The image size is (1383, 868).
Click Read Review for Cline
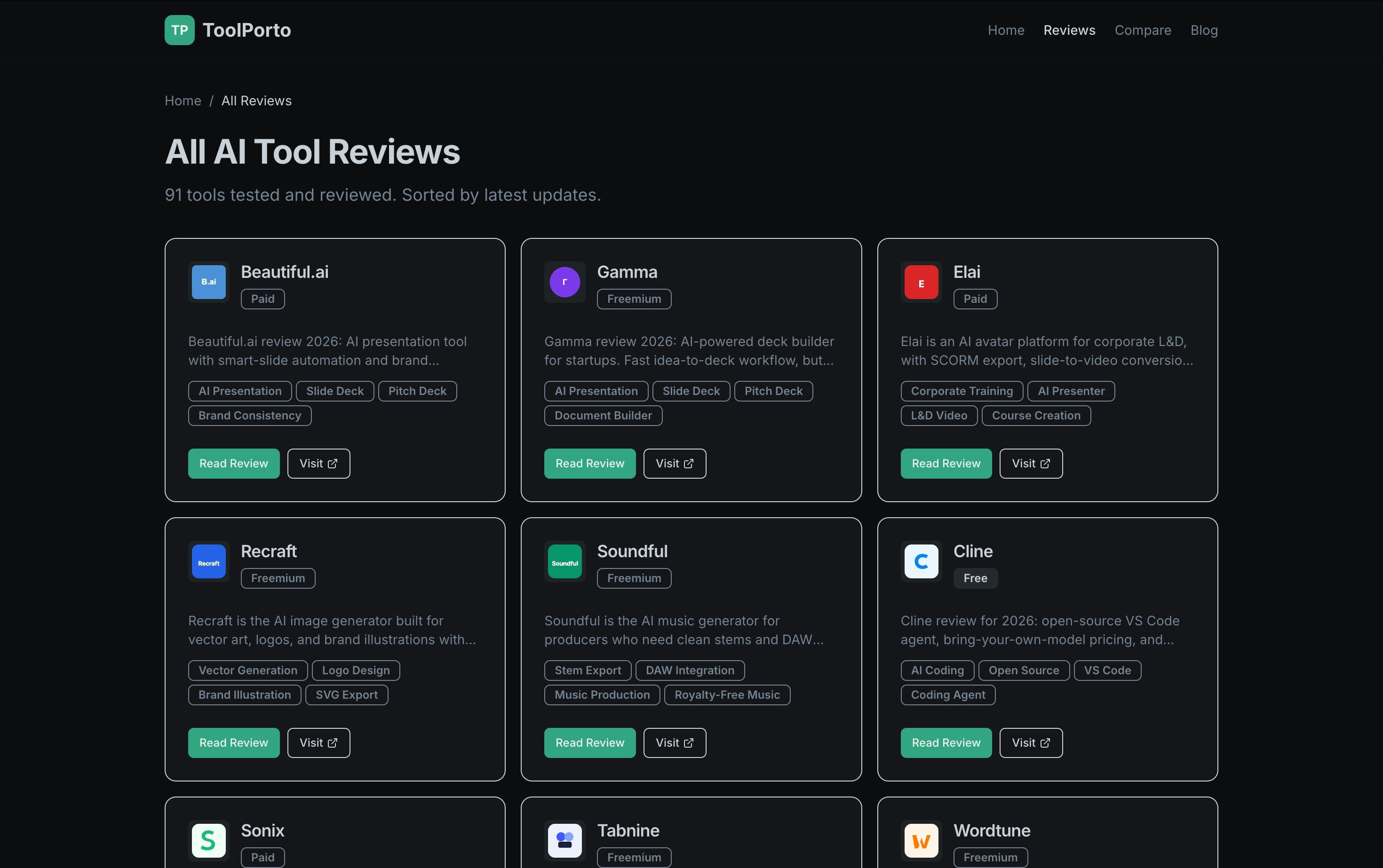[x=946, y=743]
